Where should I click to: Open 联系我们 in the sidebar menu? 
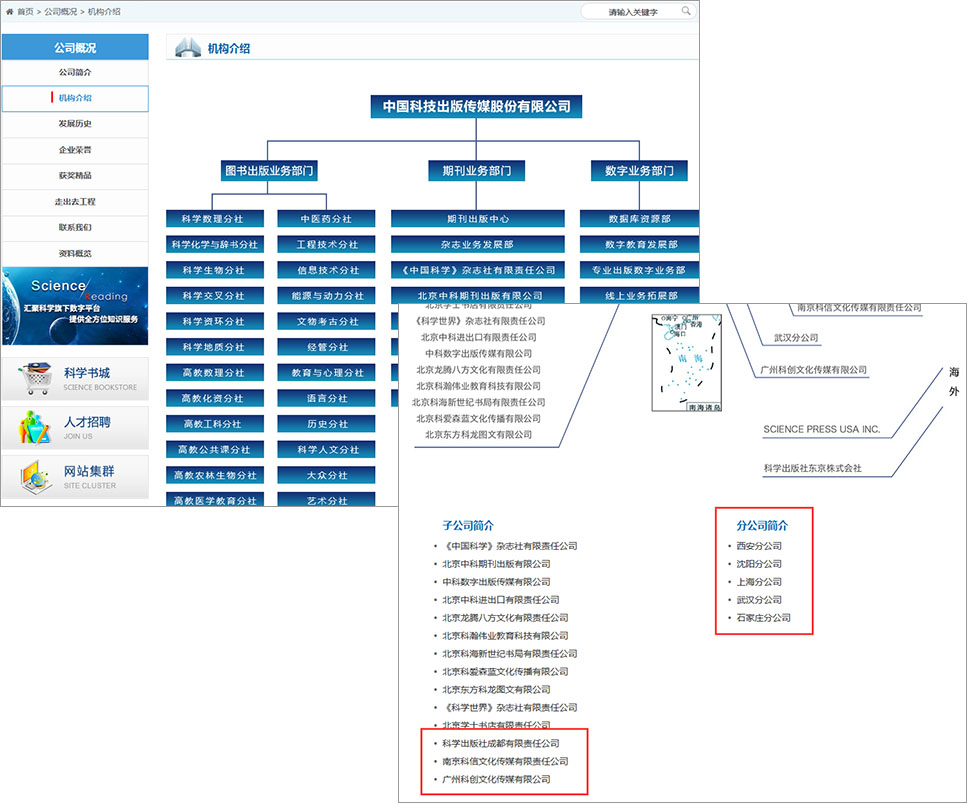[75, 227]
